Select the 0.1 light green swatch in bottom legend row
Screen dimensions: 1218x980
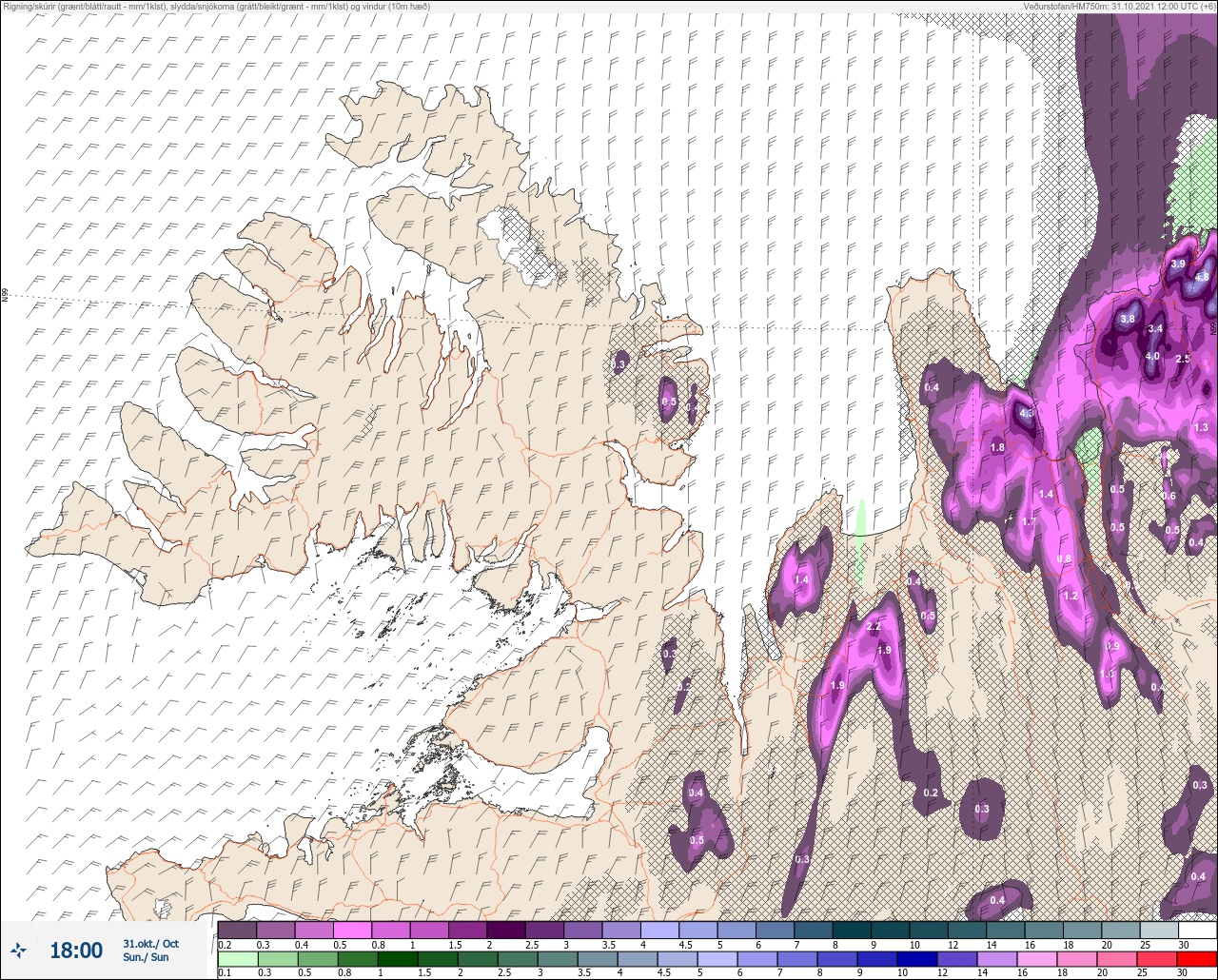[x=237, y=958]
